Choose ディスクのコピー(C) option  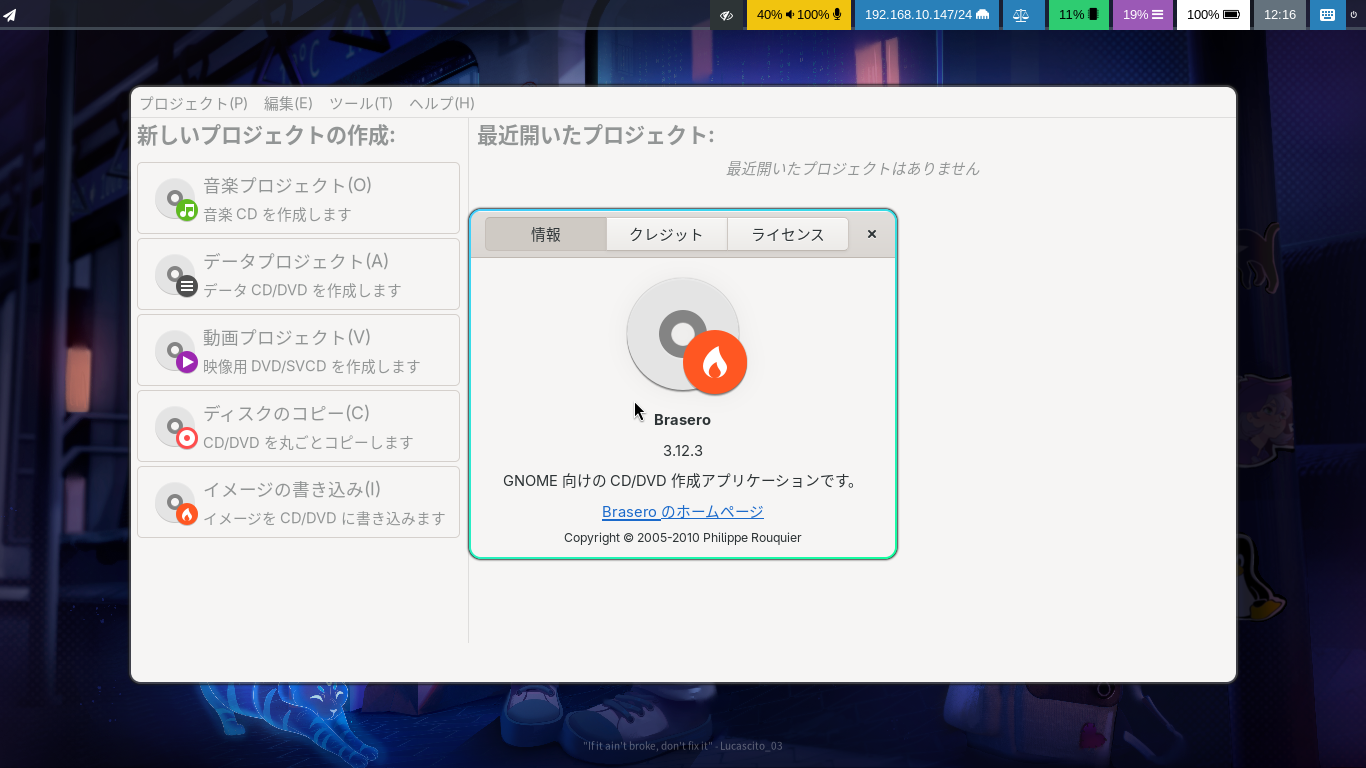[x=298, y=426]
